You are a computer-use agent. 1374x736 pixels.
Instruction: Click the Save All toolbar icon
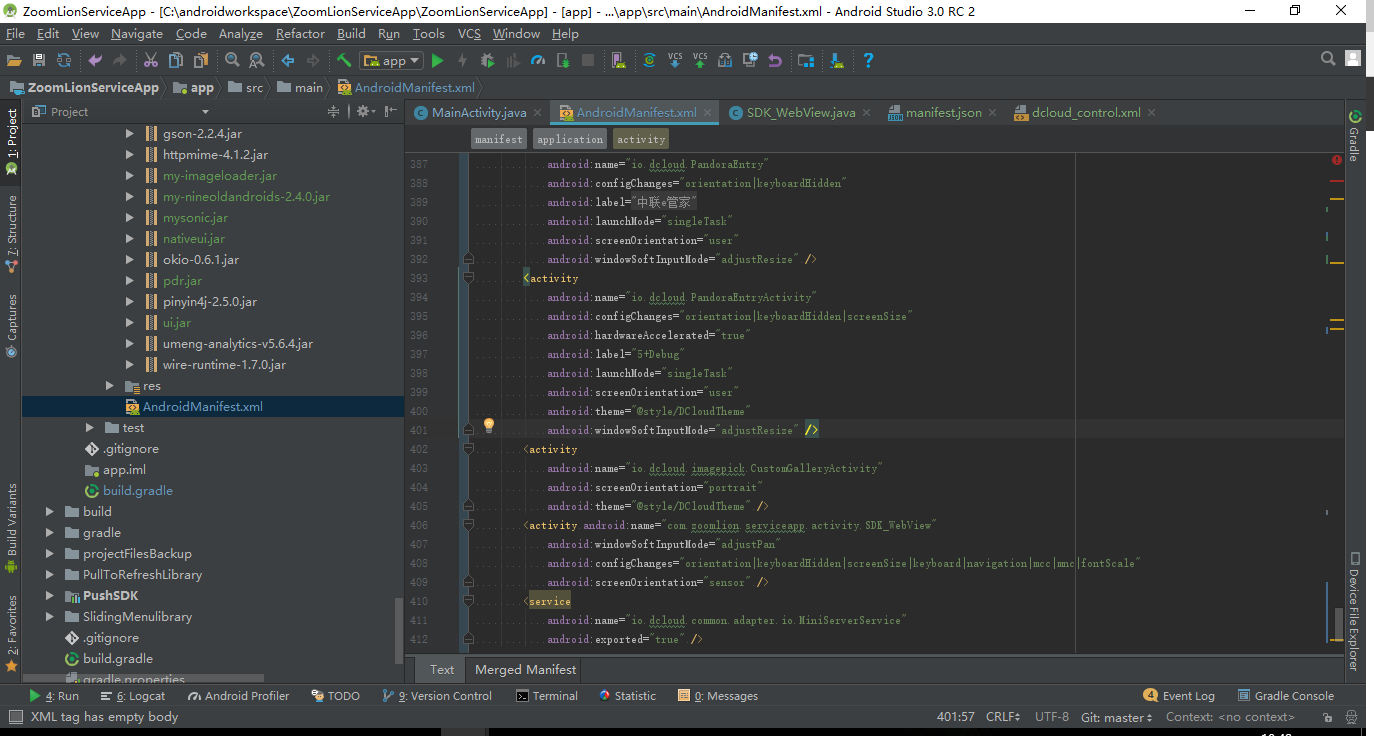(x=39, y=61)
